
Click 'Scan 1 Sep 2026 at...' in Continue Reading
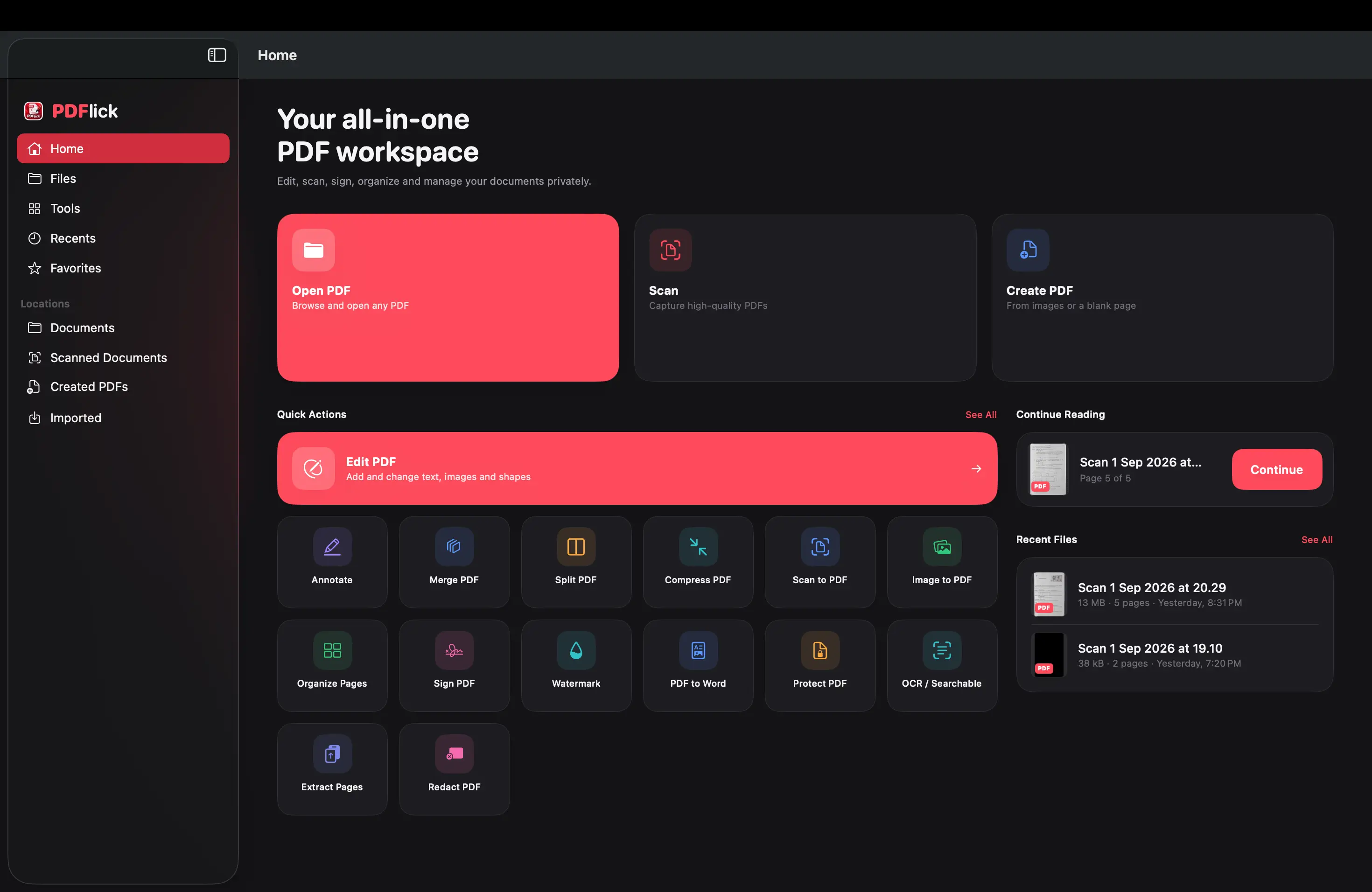coord(1140,462)
